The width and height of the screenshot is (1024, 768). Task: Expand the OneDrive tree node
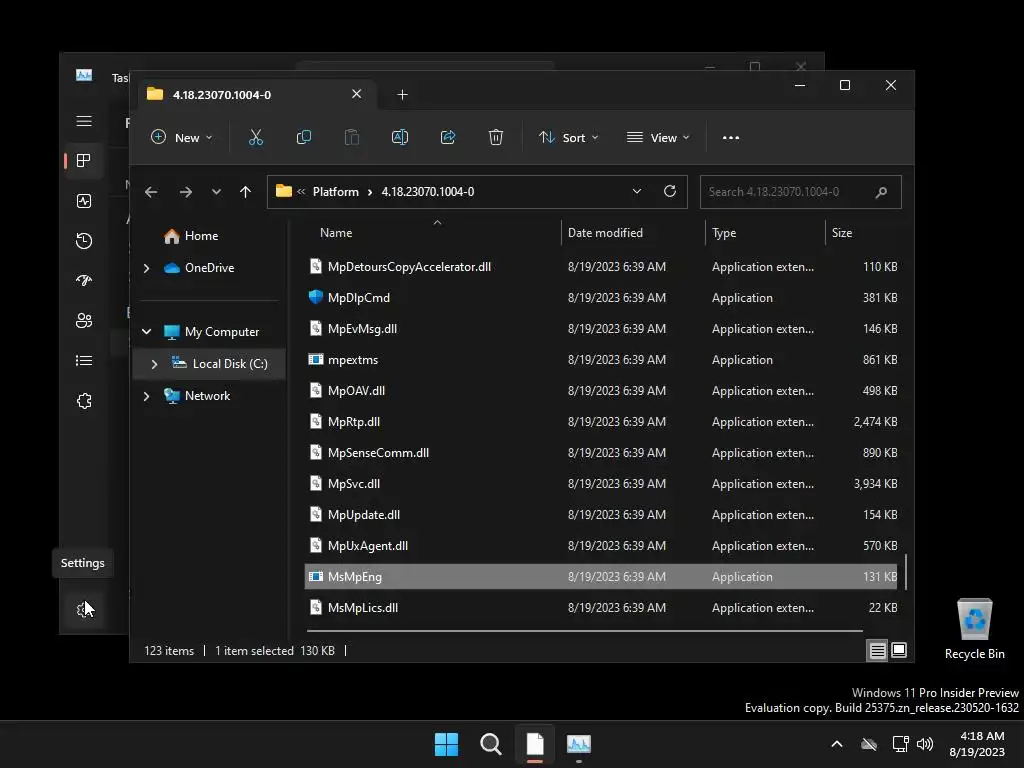click(146, 268)
